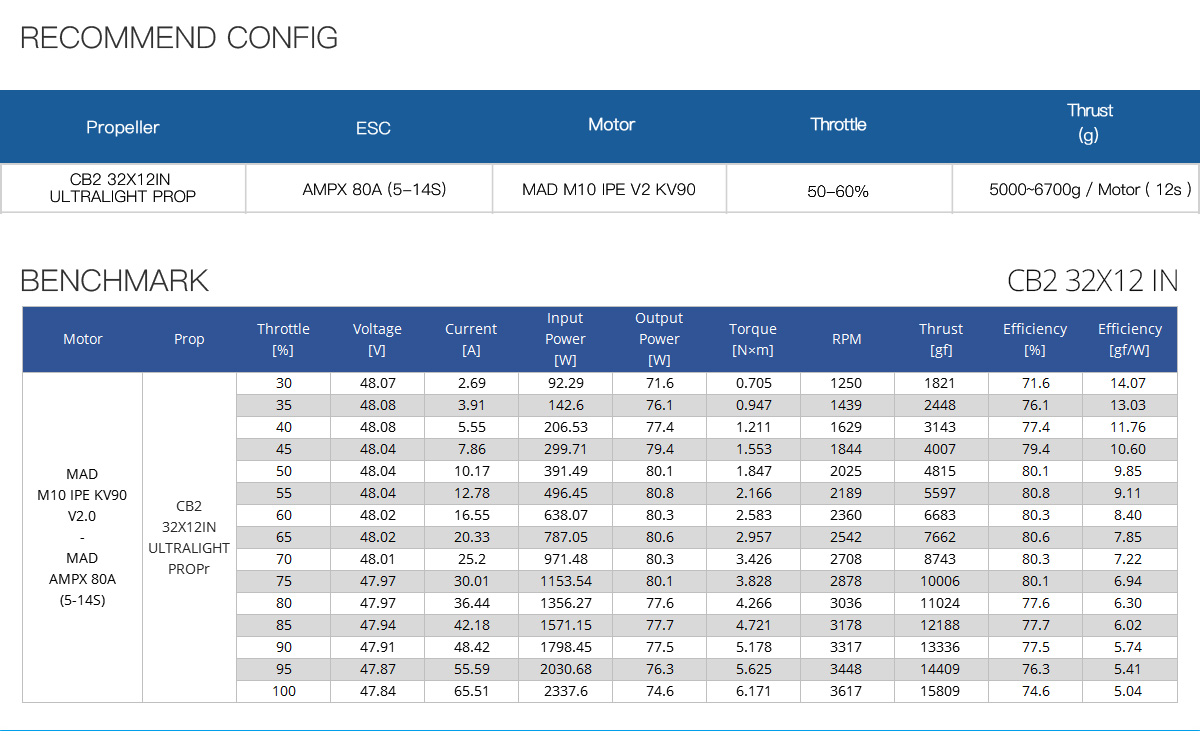This screenshot has width=1200, height=740.
Task: Select the ESC header in config table
Action: (373, 128)
